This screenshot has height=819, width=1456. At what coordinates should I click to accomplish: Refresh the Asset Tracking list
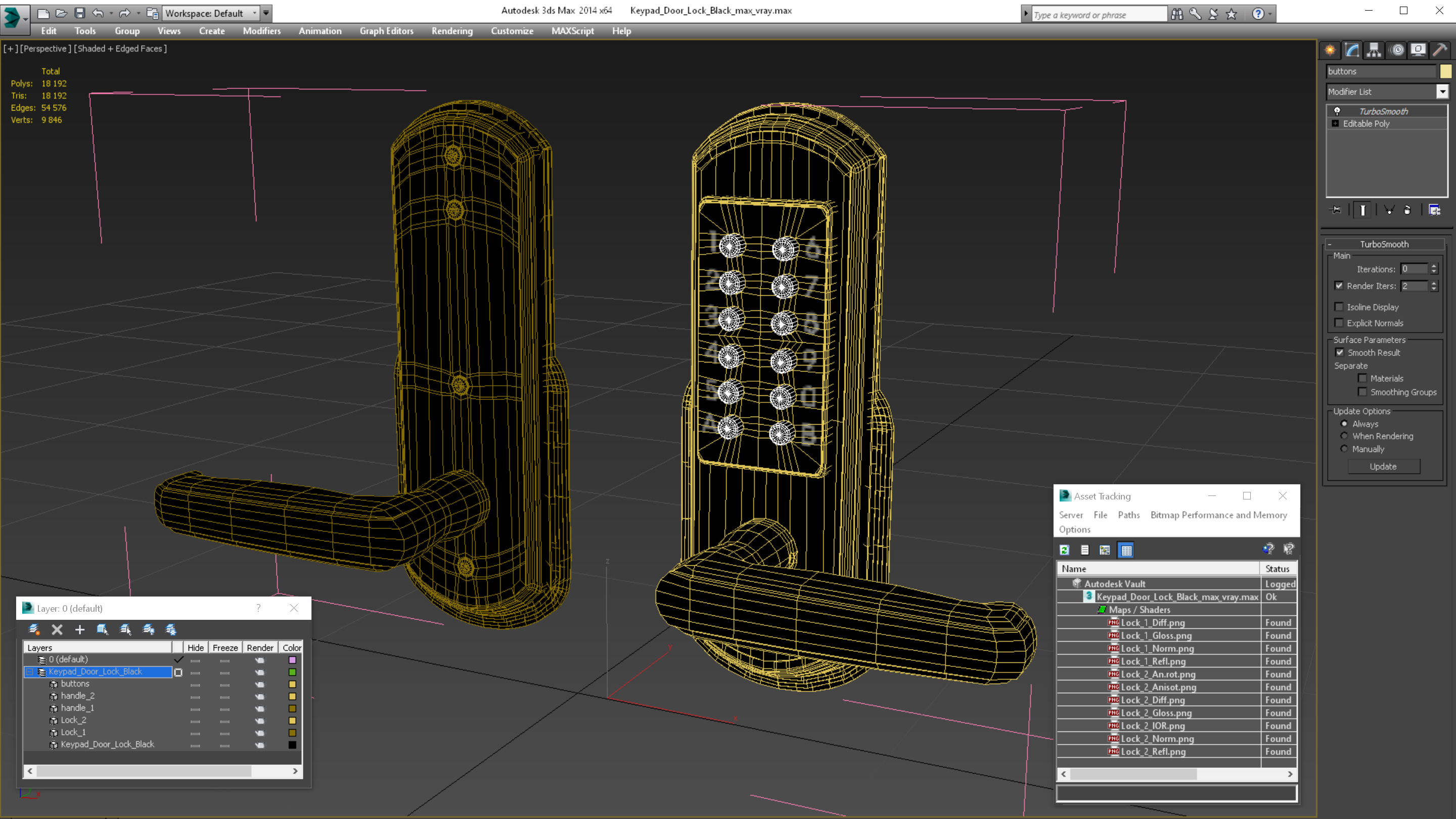pos(1064,550)
